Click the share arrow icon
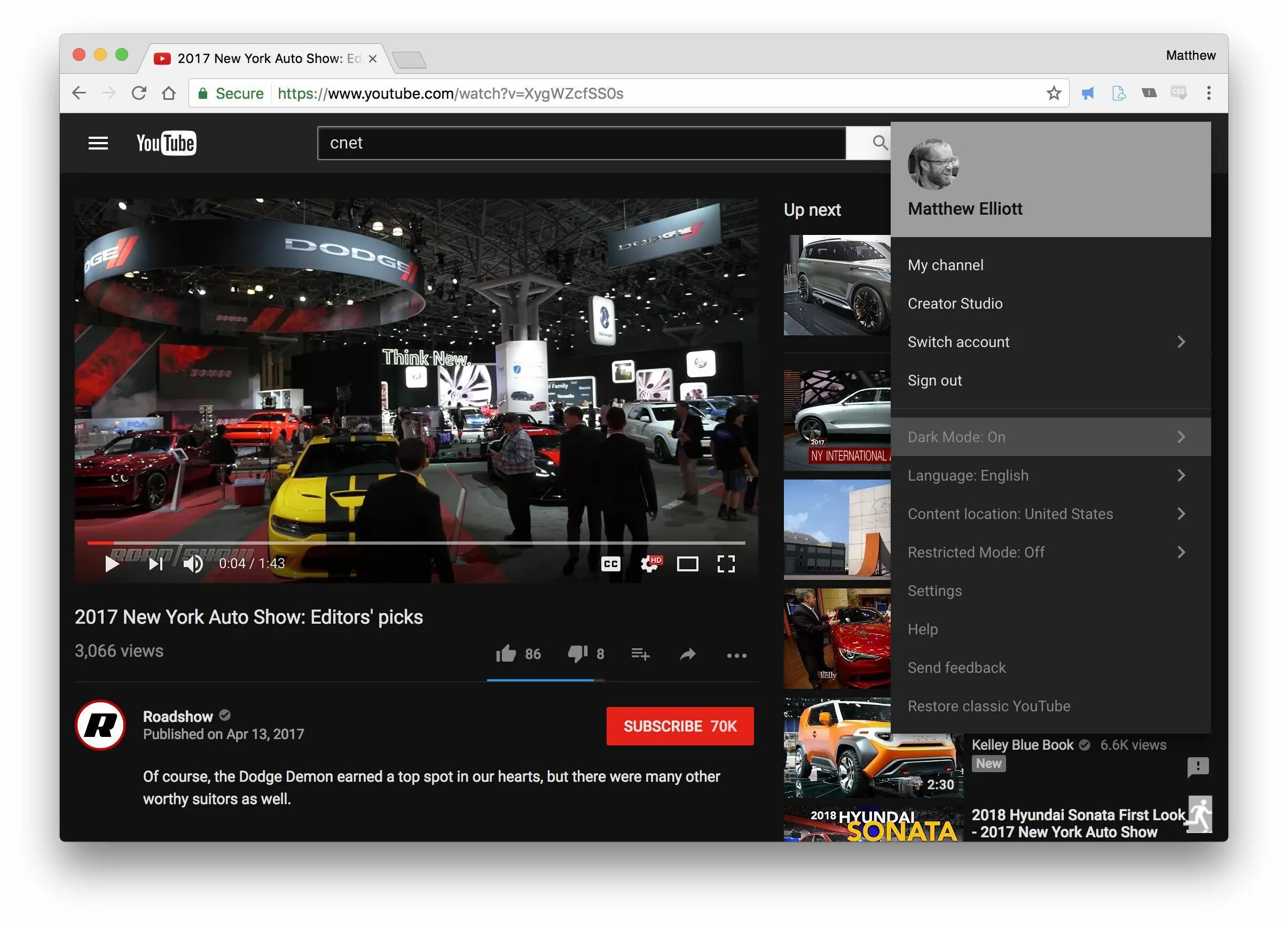 (688, 654)
